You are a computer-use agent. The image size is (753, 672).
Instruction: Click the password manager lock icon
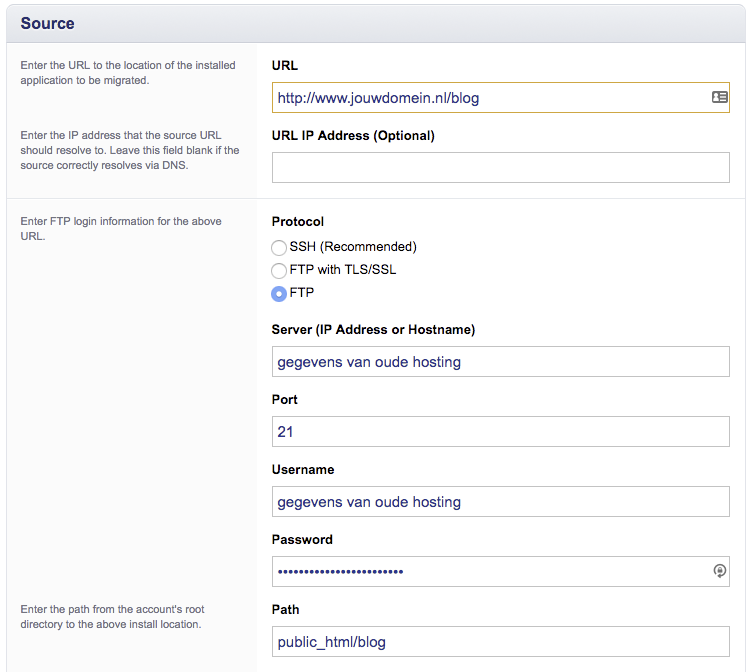click(x=719, y=571)
